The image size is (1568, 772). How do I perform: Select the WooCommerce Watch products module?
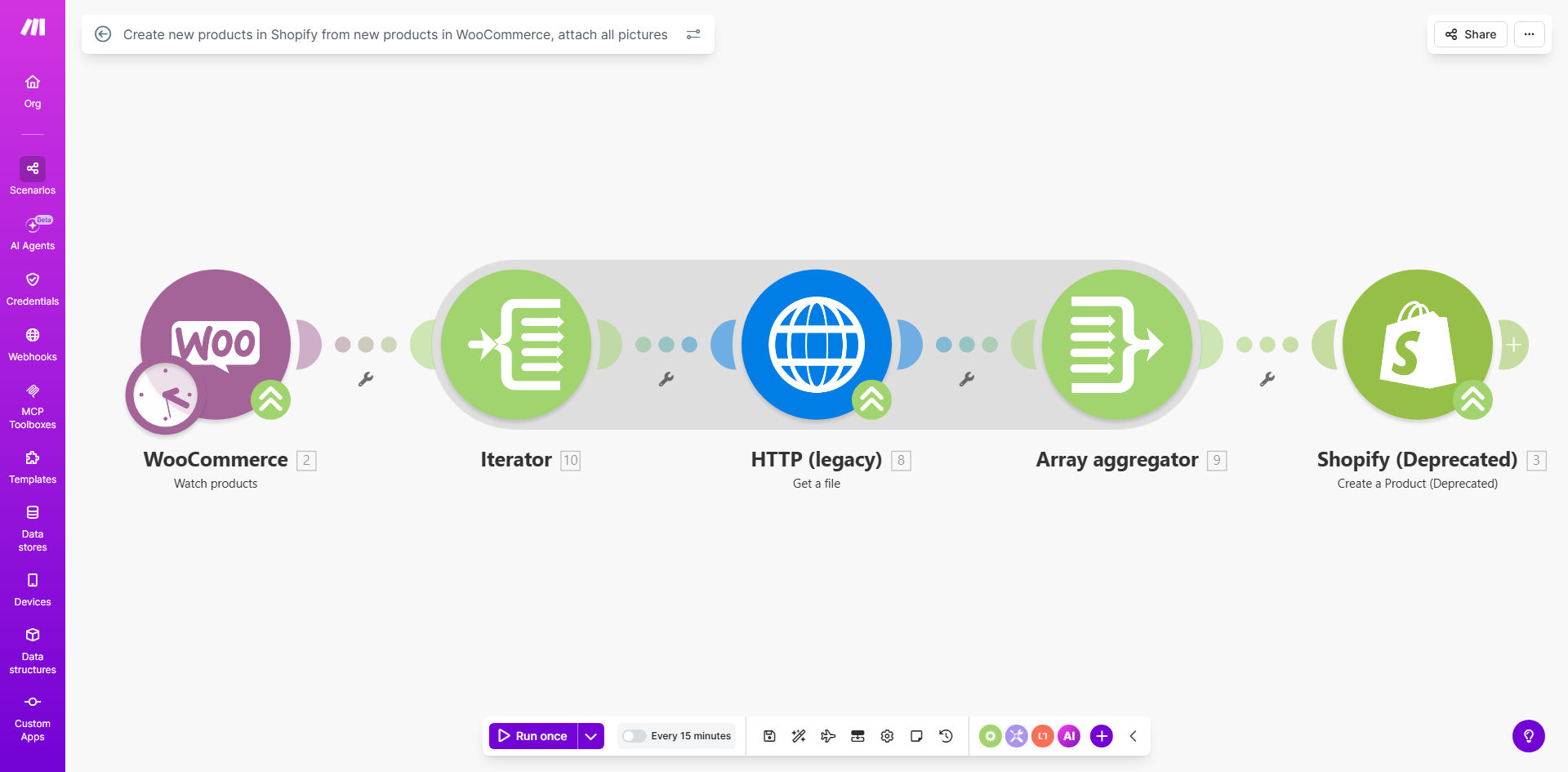point(216,345)
